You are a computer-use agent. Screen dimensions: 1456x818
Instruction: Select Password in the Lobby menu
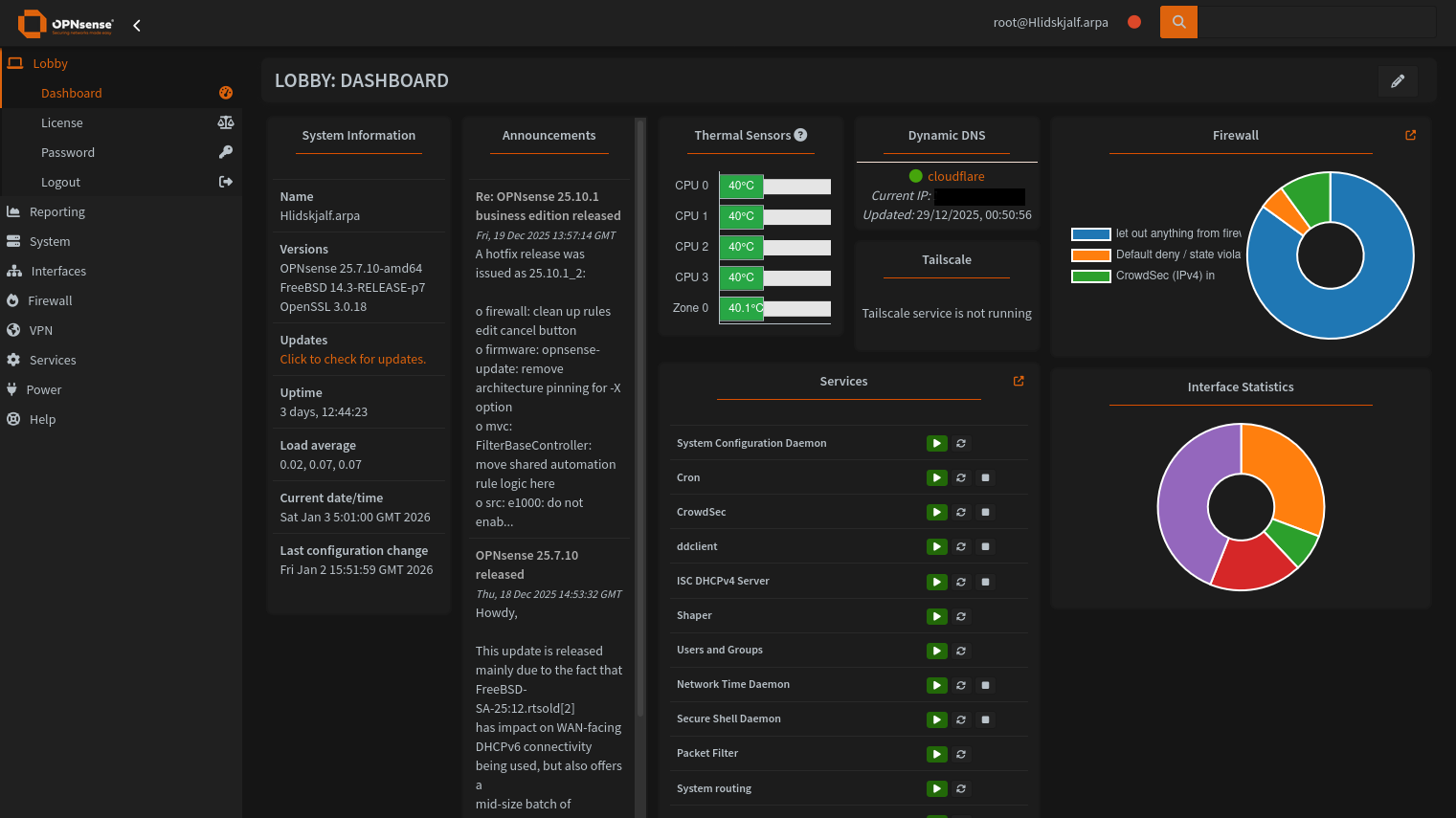coord(68,153)
